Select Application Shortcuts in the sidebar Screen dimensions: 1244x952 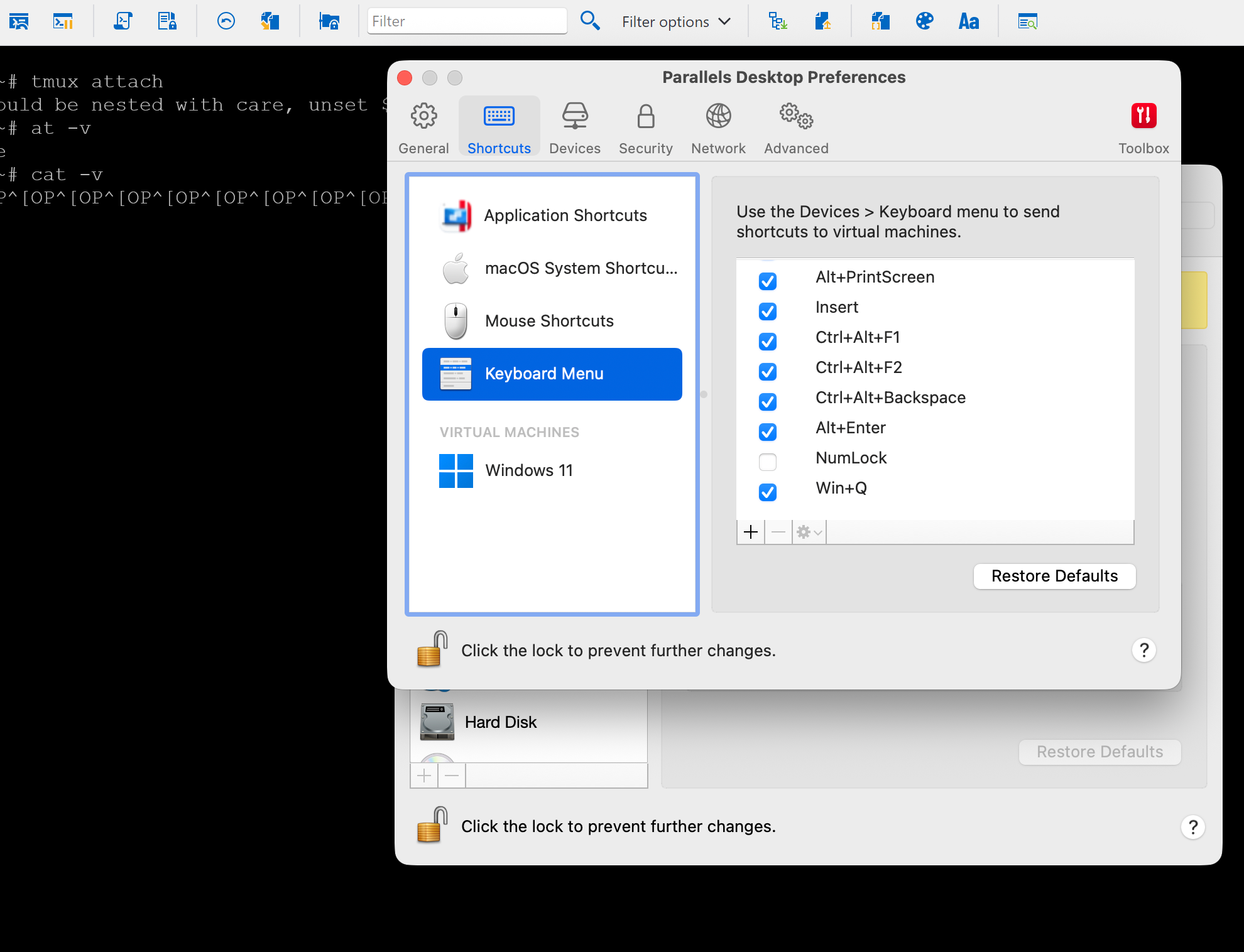pos(552,215)
